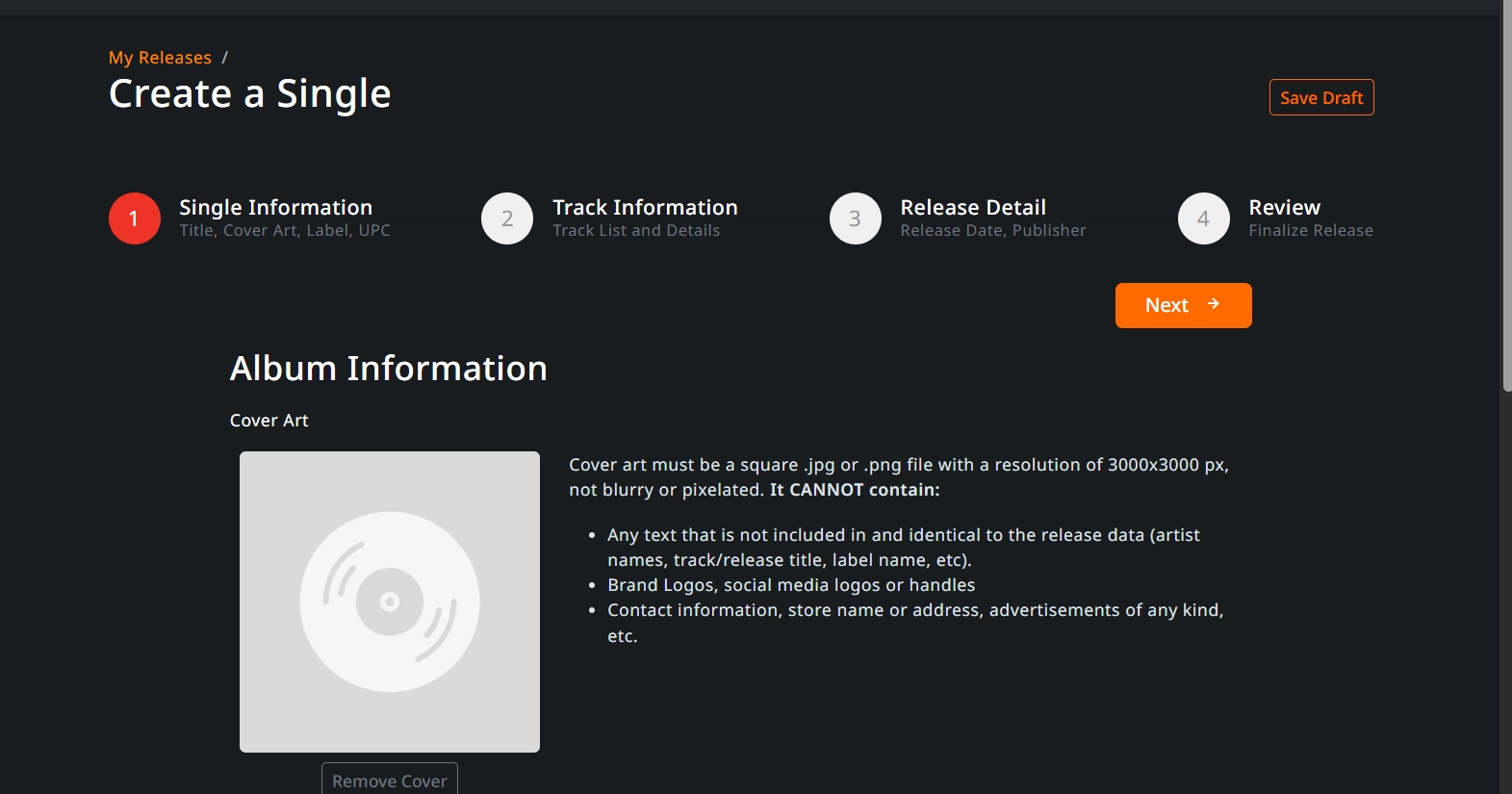This screenshot has width=1512, height=794.
Task: Go to the Release Detail step
Action: point(973,208)
